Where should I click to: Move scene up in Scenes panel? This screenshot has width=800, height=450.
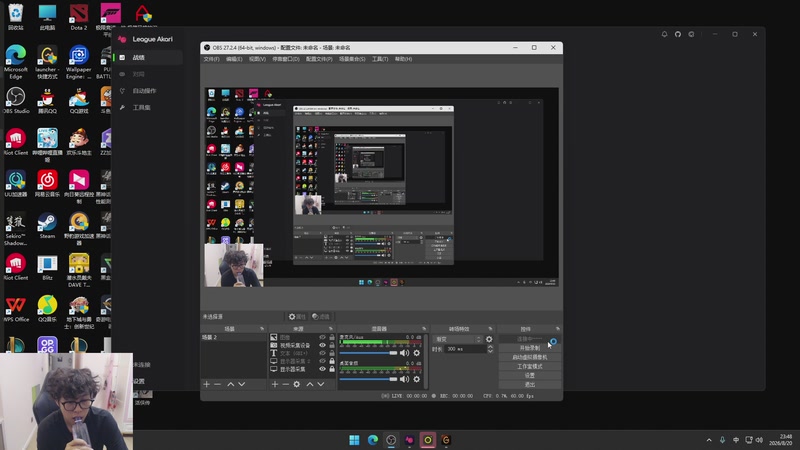231,384
